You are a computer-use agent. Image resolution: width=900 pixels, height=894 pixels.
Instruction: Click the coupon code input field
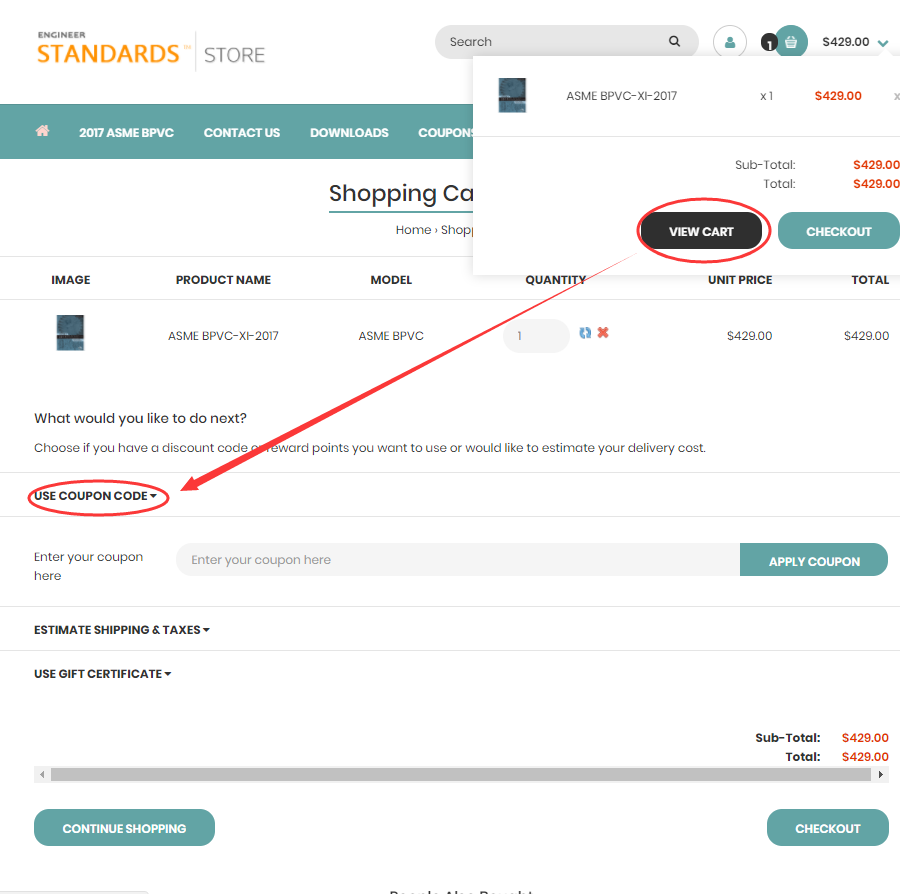pos(457,560)
